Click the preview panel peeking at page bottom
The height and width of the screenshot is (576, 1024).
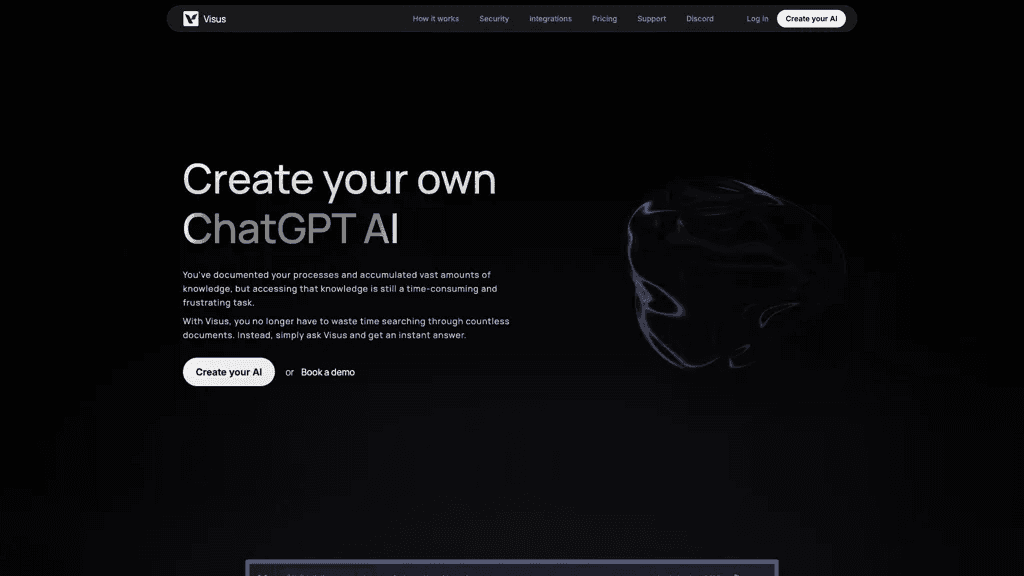click(512, 568)
